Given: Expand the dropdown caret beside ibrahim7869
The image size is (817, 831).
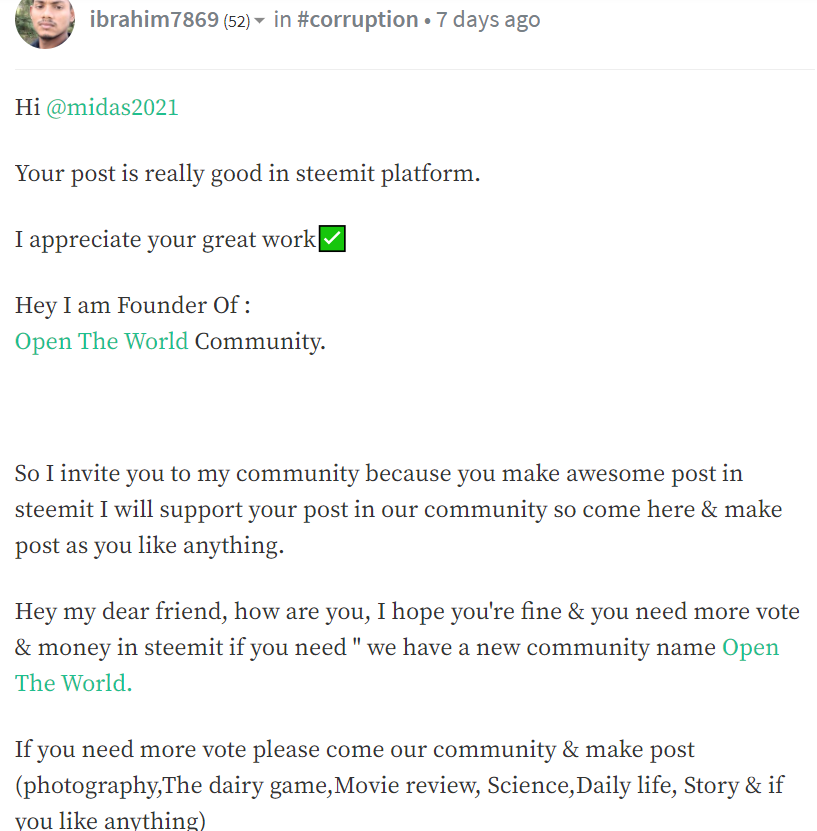Looking at the screenshot, I should 259,21.
